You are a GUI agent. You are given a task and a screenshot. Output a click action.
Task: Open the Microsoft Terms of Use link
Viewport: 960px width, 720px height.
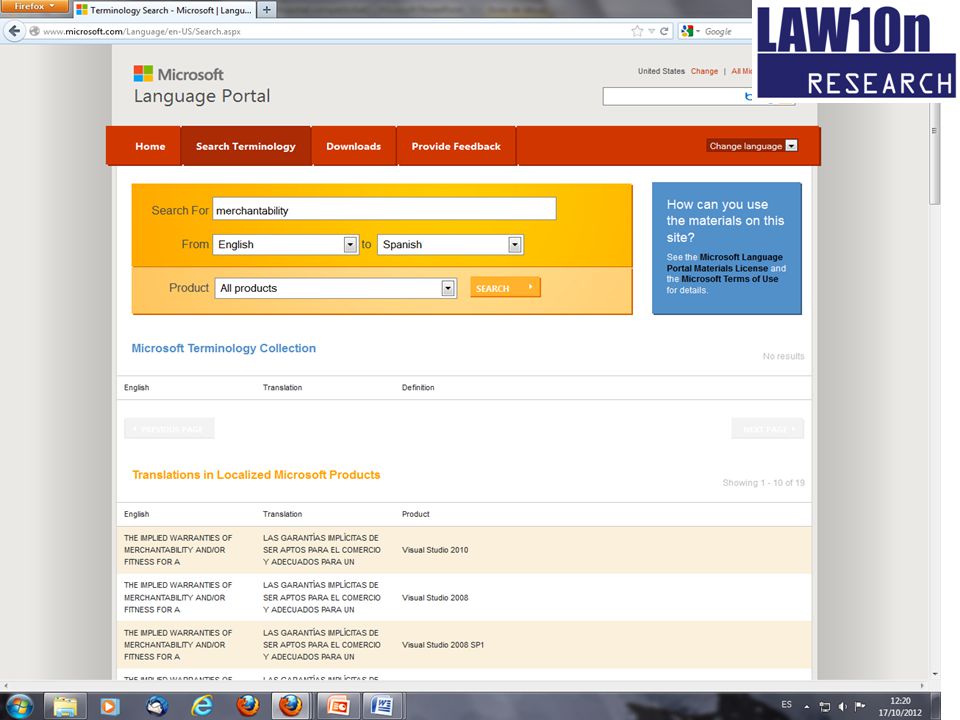pyautogui.click(x=730, y=279)
